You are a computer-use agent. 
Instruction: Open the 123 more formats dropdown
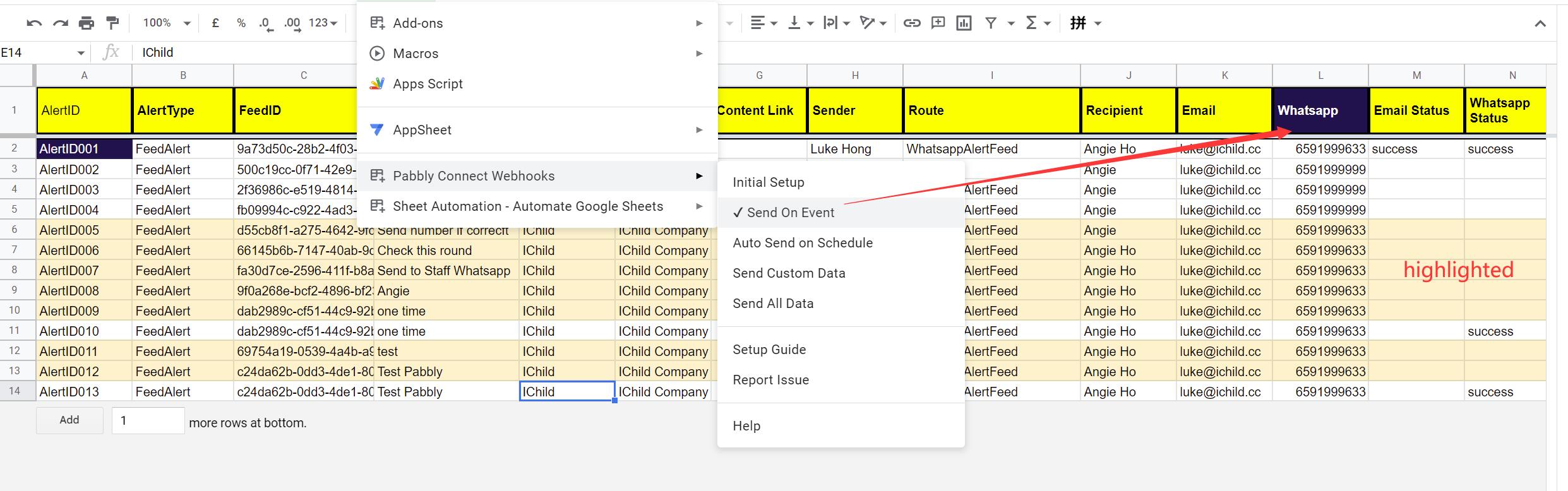click(x=323, y=23)
